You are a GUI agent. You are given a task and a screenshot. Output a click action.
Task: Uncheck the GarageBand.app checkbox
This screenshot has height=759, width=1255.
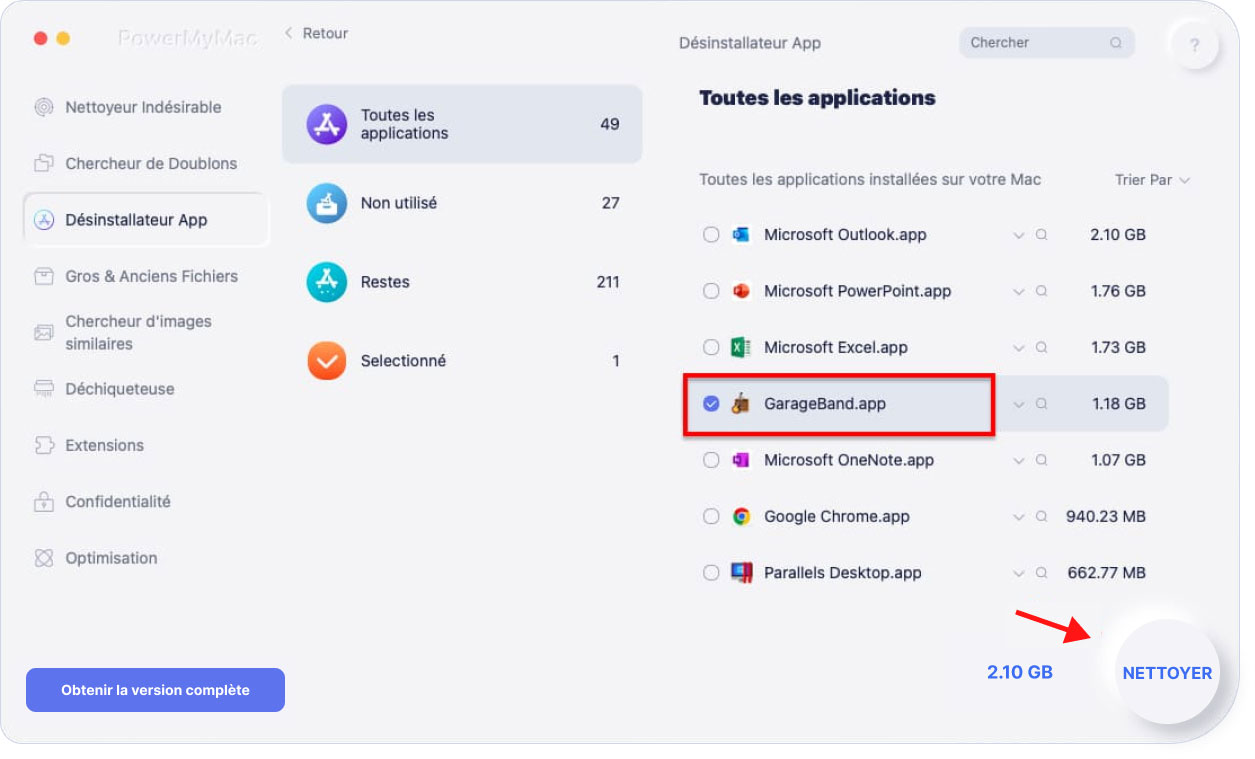click(711, 404)
